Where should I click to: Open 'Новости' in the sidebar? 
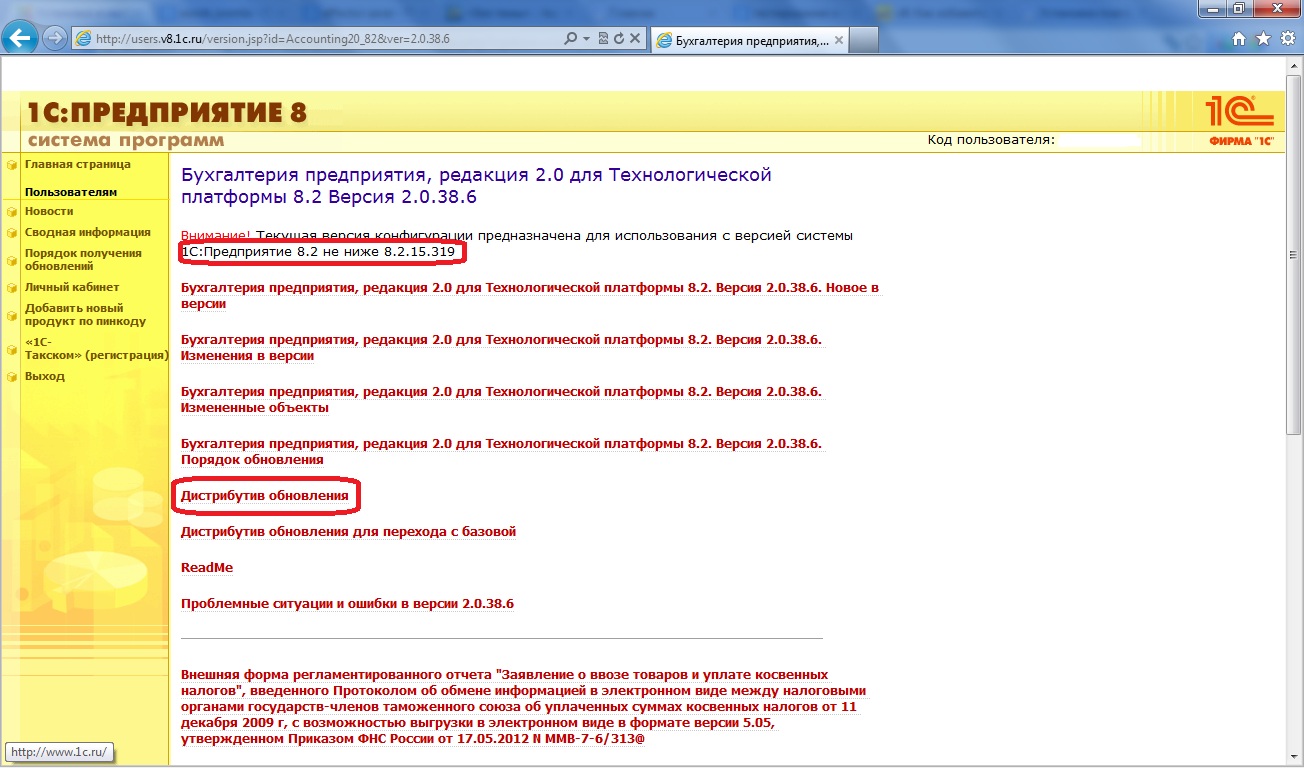click(49, 211)
